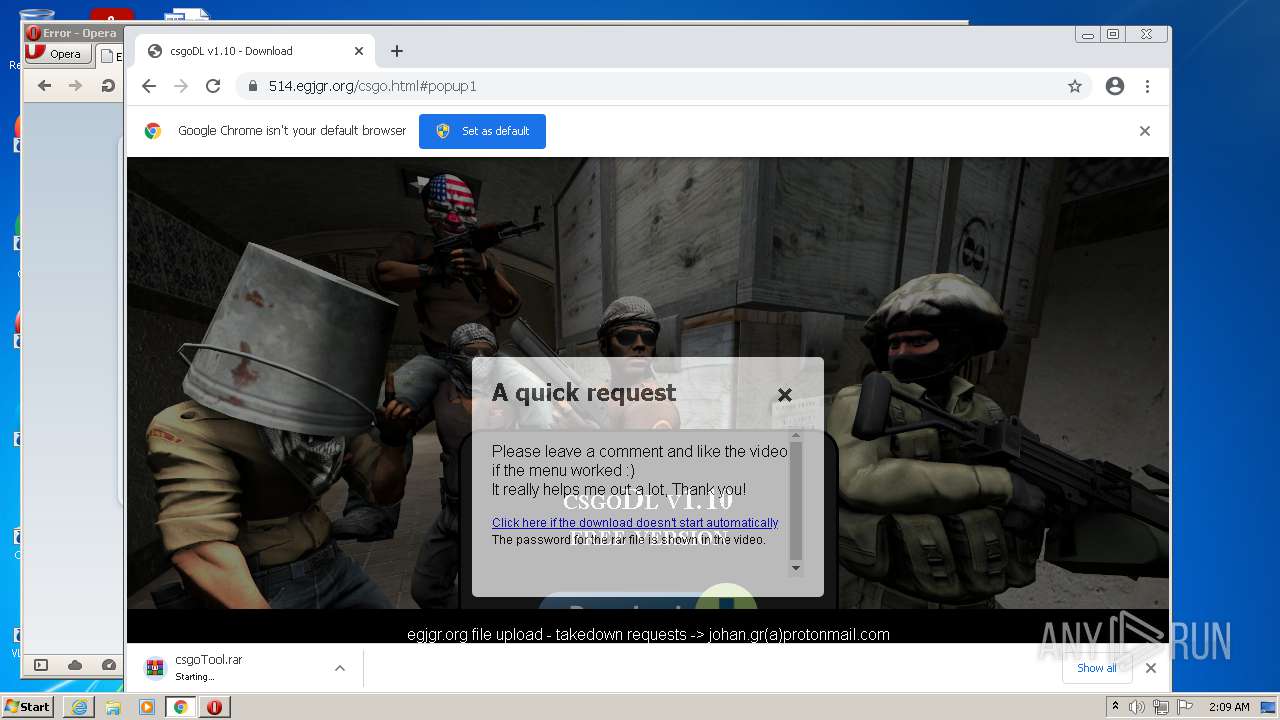This screenshot has height=720, width=1280.
Task: Click Chrome's forward navigation arrow
Action: point(181,86)
